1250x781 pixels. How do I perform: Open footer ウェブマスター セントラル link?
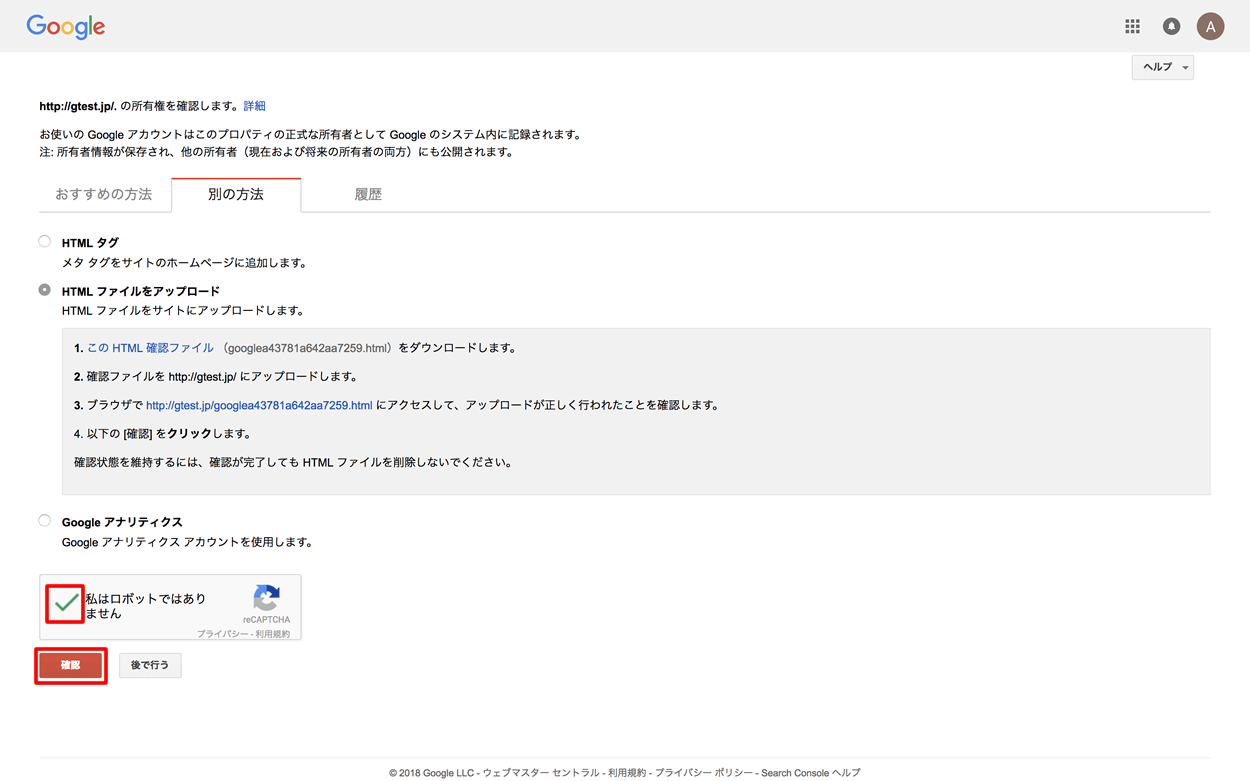(x=541, y=773)
